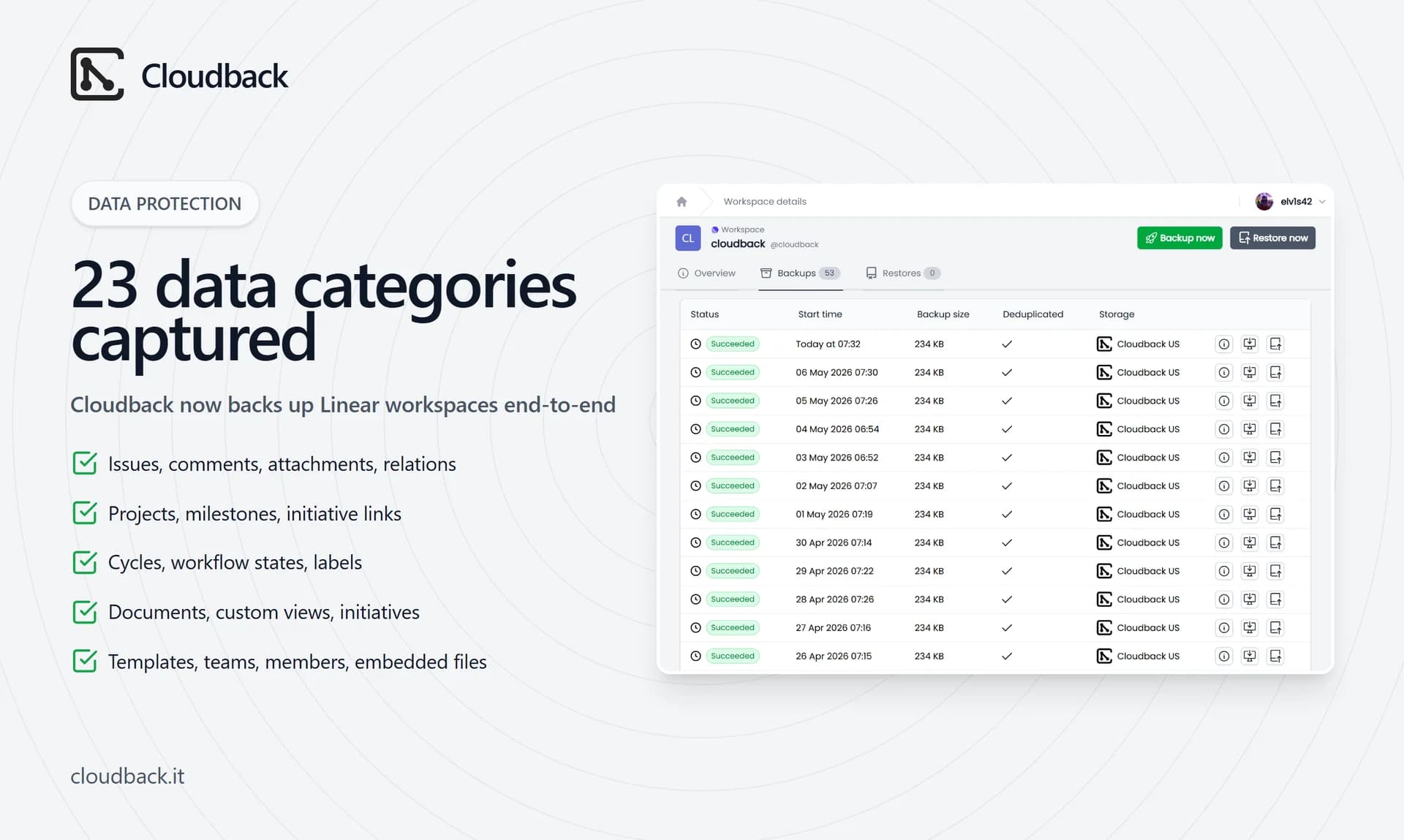Click 234 KB size on 30 Apr 2026 row
Viewport: 1404px width, 840px height.
coord(929,542)
